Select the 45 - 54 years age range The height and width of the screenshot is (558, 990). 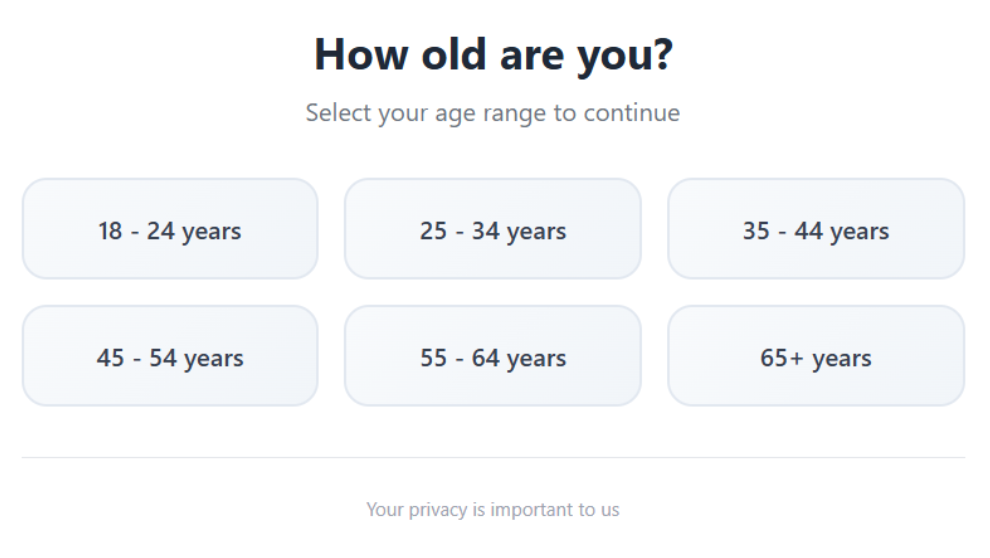(170, 356)
